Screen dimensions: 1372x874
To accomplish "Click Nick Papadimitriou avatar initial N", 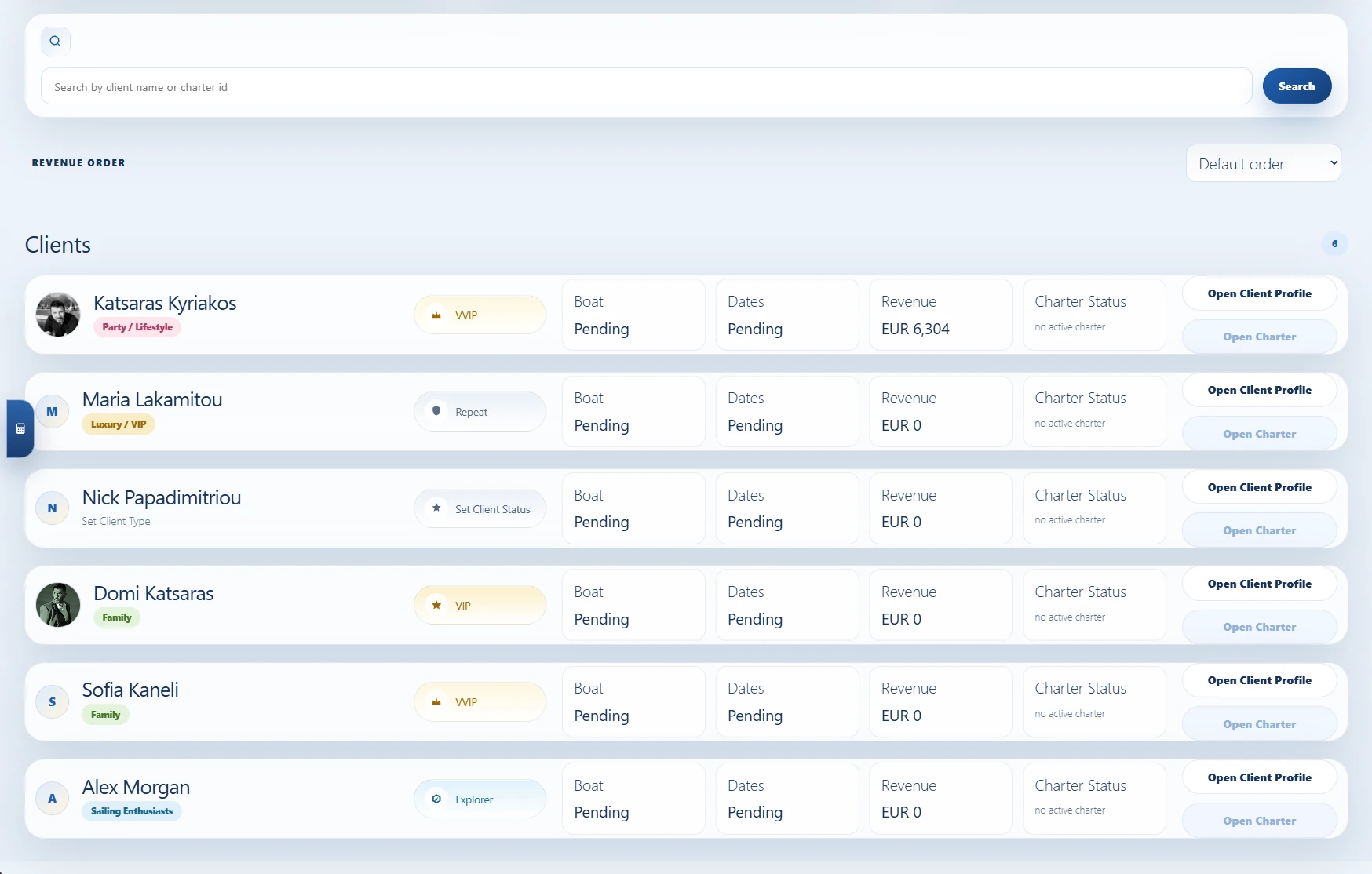I will pyautogui.click(x=53, y=508).
